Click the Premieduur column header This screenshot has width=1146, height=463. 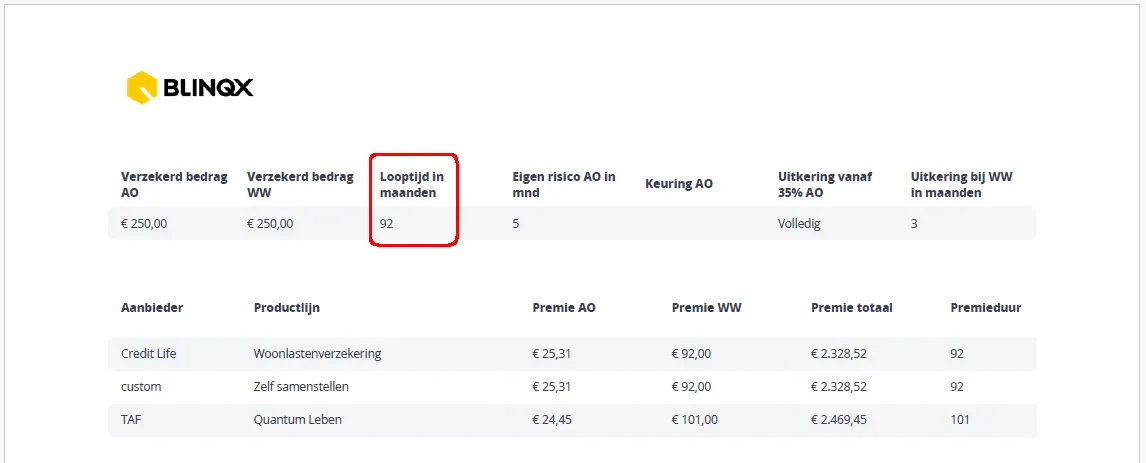point(986,308)
